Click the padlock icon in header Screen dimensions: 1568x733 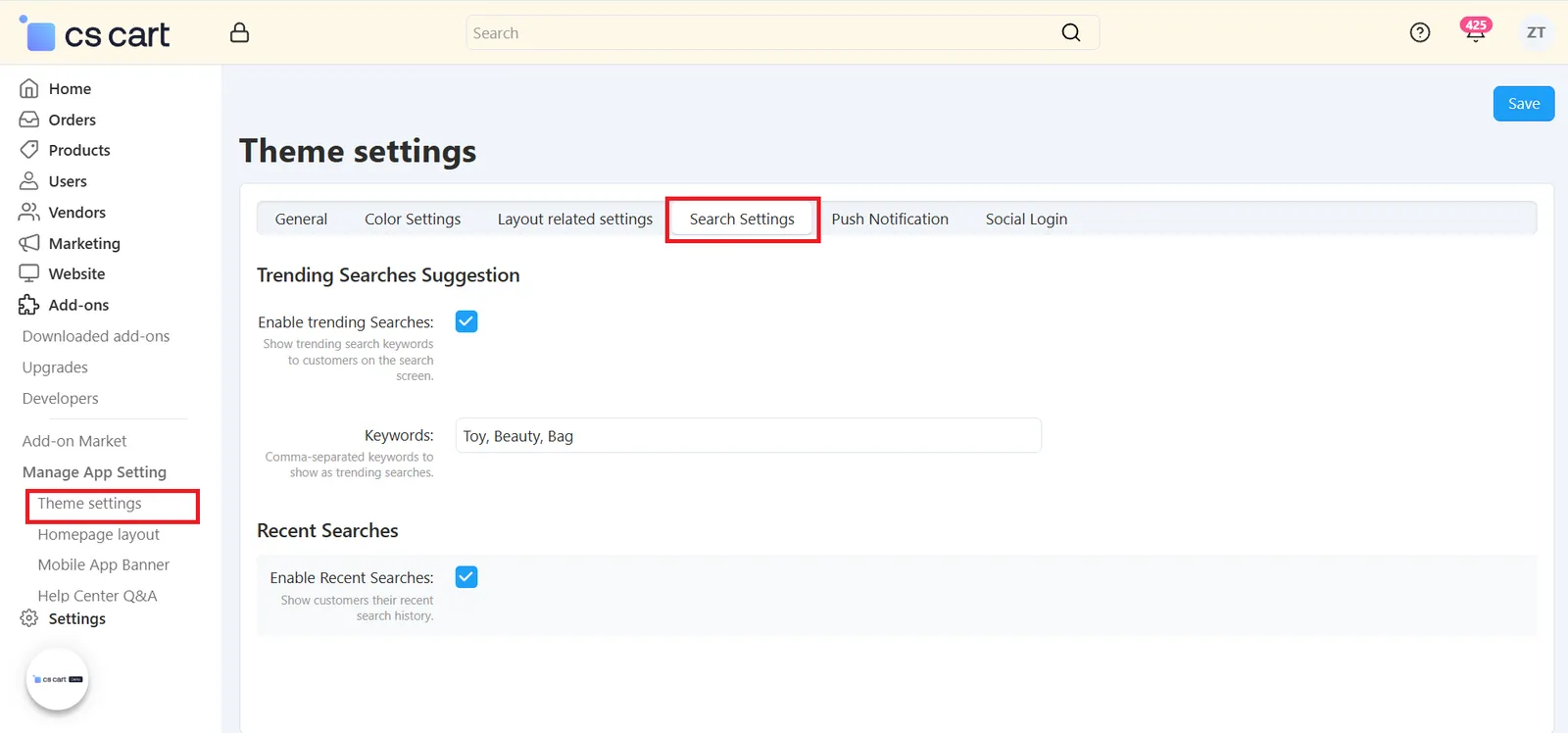coord(239,33)
